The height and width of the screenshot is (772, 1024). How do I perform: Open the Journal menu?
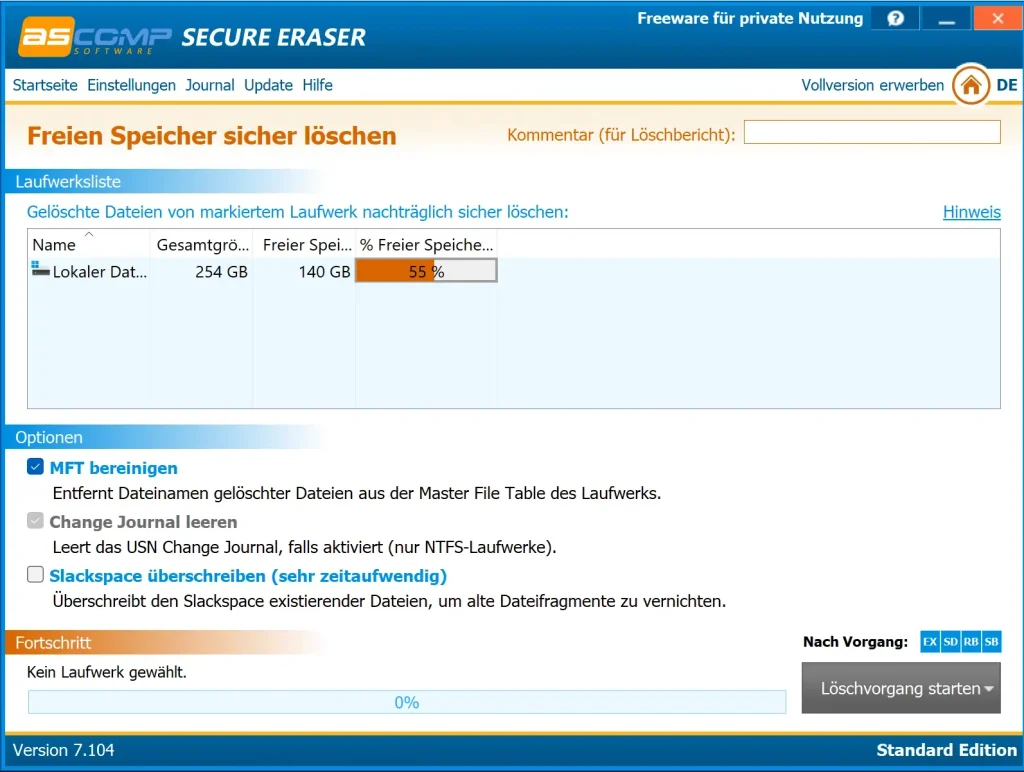[210, 85]
